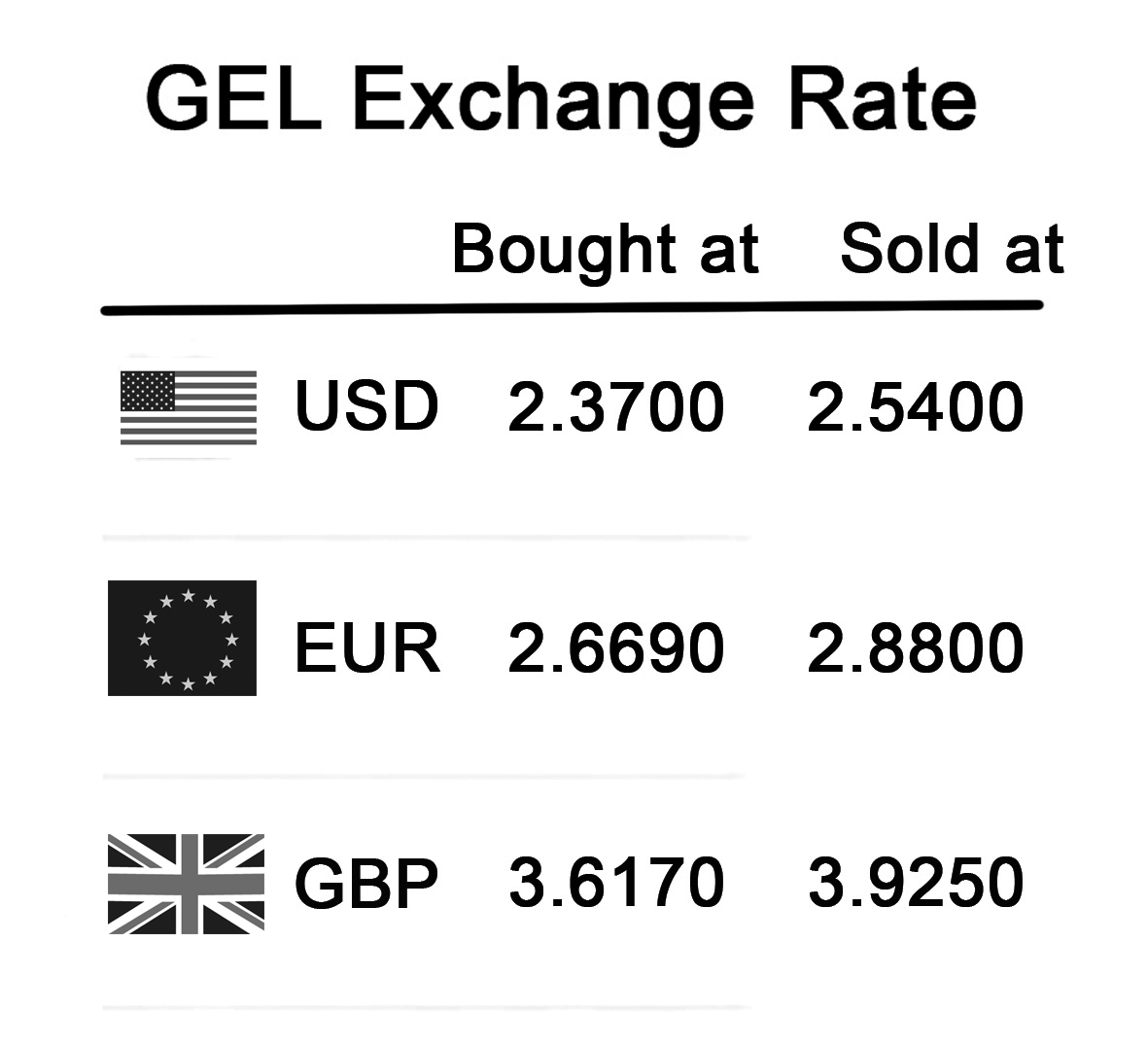
Task: Select USD bought rate 2.3700
Action: 615,406
